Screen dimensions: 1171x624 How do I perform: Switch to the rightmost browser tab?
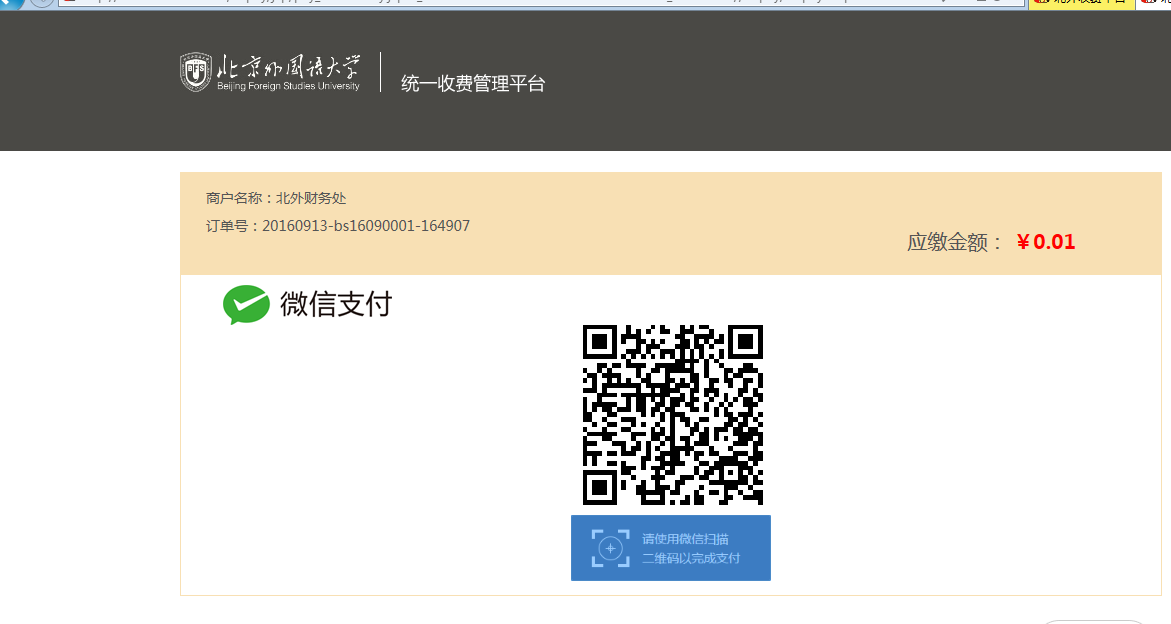(1156, 3)
